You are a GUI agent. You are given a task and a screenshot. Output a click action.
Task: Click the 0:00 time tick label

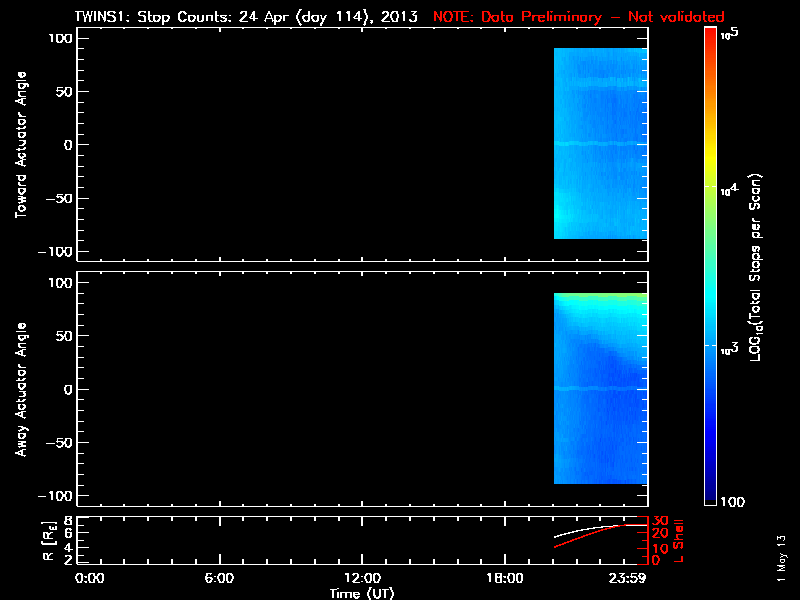89,578
